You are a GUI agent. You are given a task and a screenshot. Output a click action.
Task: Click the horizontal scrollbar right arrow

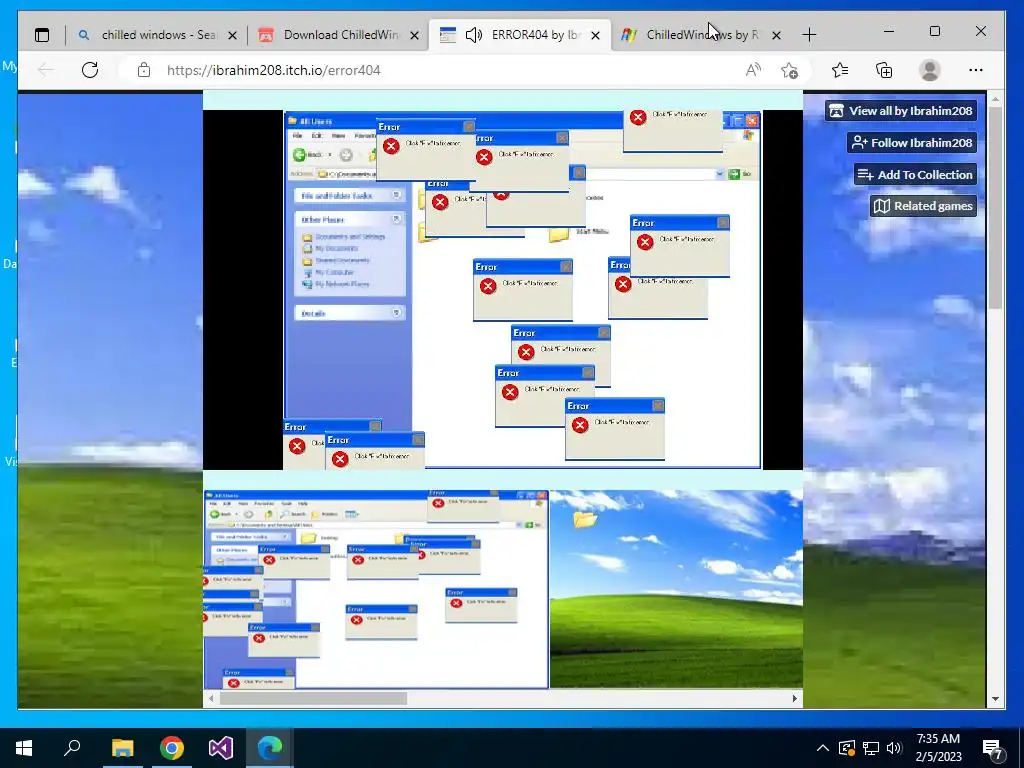[x=794, y=698]
